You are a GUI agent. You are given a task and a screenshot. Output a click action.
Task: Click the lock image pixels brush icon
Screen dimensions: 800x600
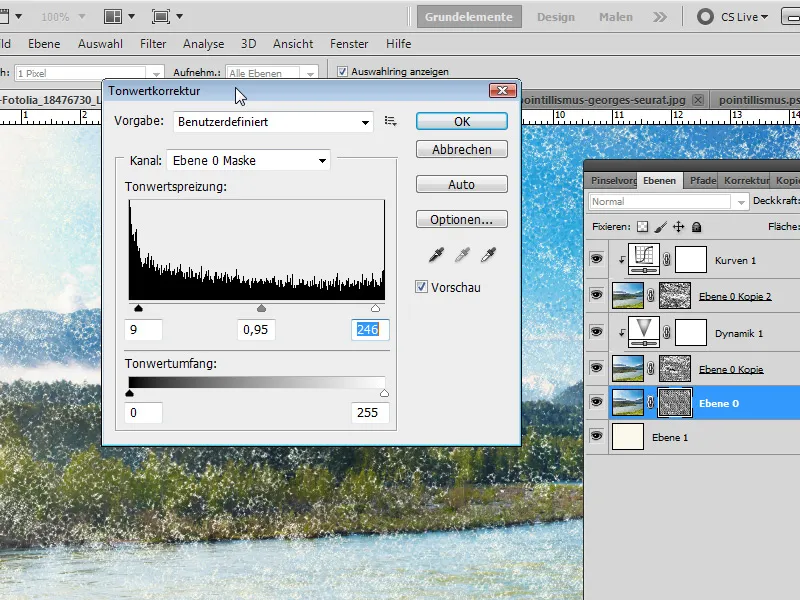pos(661,227)
